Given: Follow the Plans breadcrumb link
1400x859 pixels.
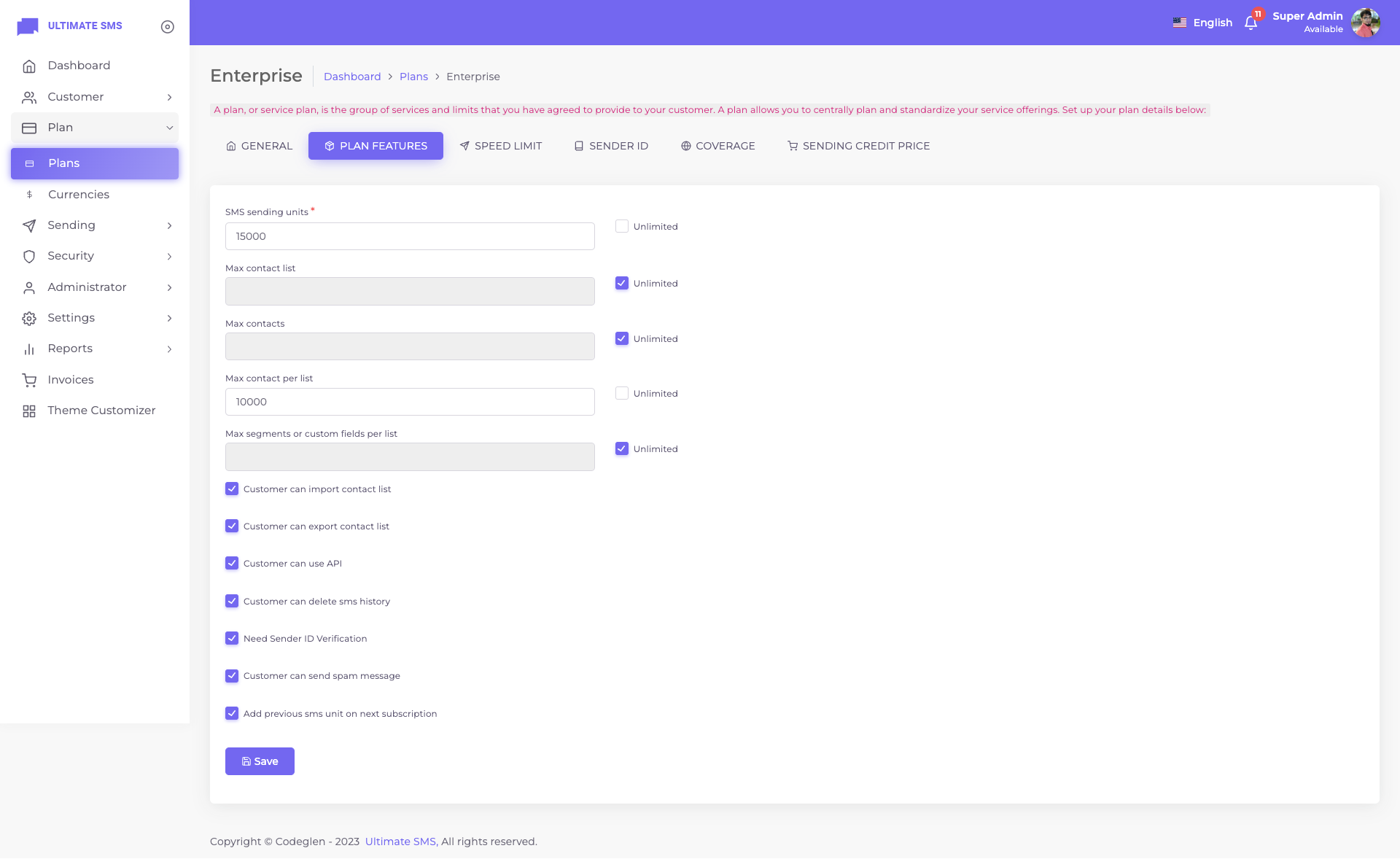Looking at the screenshot, I should click(413, 77).
